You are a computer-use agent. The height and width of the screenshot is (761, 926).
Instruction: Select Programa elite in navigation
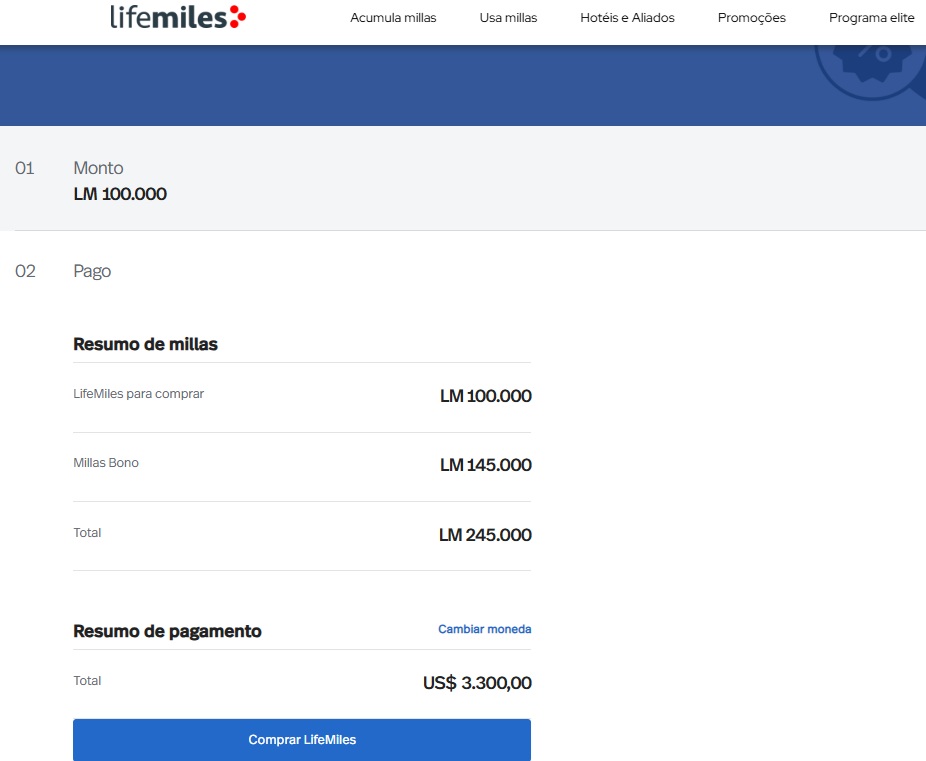[871, 18]
